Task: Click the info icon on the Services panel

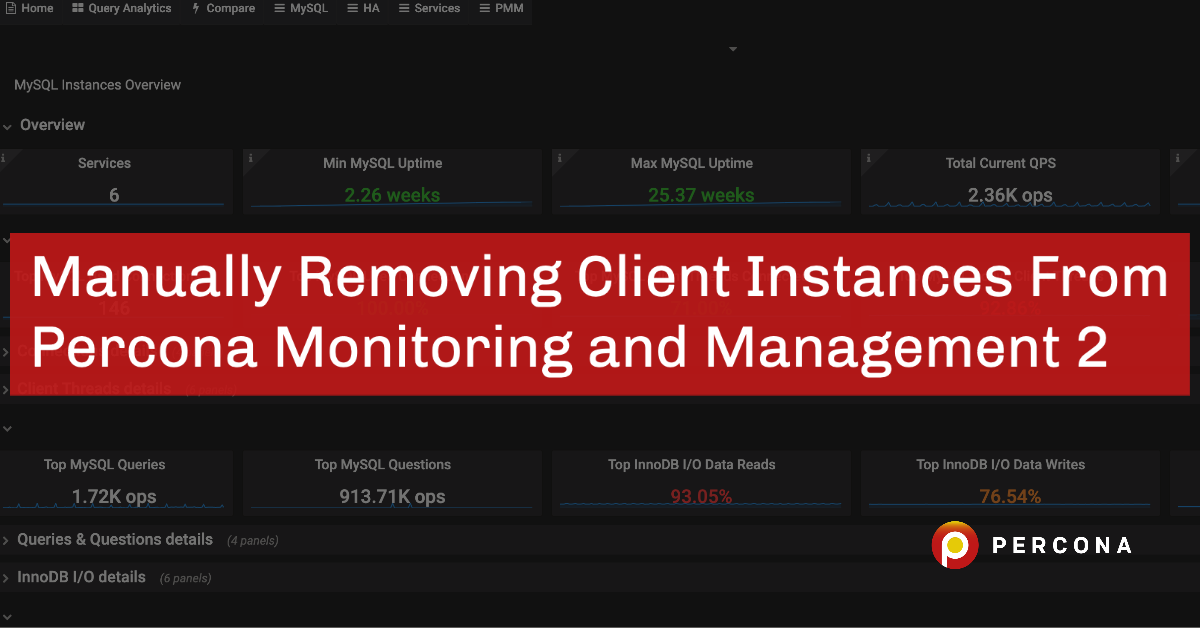Action: [3, 158]
